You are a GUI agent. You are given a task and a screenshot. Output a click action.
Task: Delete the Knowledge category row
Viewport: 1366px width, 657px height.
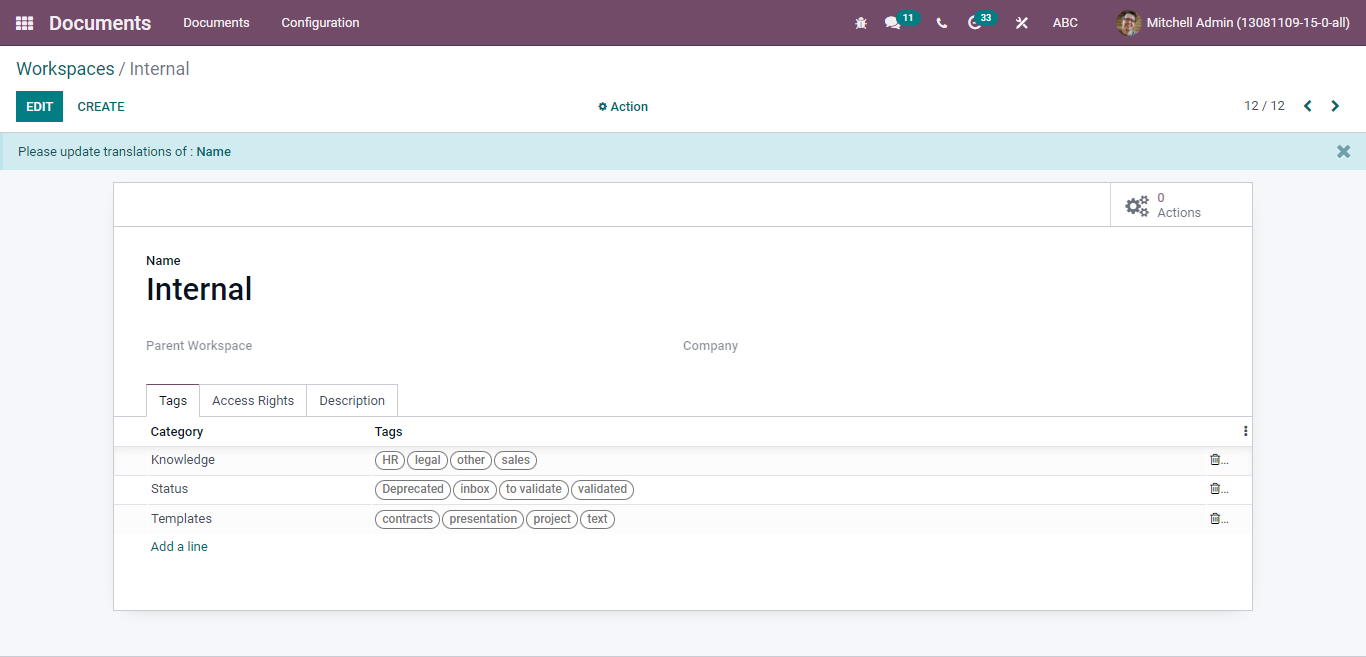tap(1215, 460)
